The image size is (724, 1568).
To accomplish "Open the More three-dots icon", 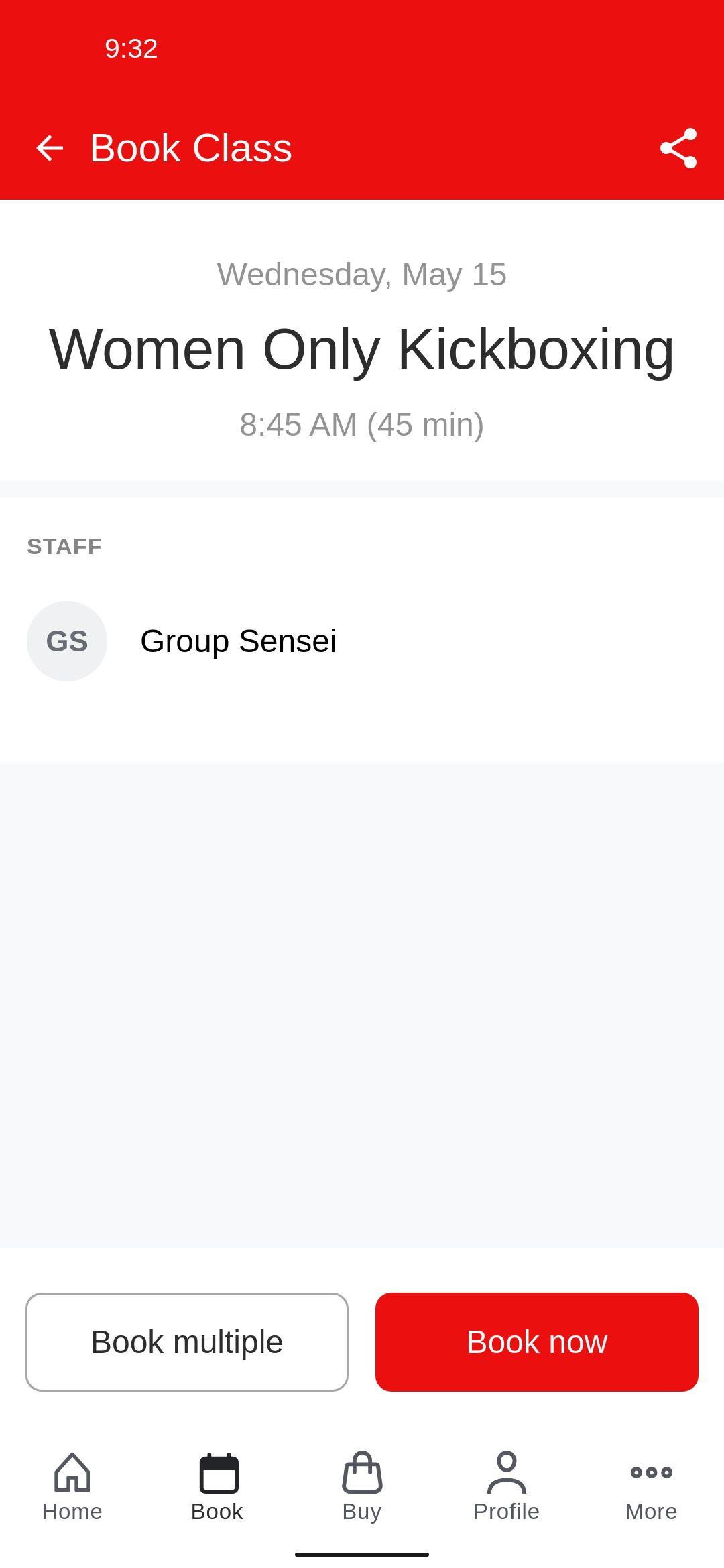I will click(x=652, y=1472).
